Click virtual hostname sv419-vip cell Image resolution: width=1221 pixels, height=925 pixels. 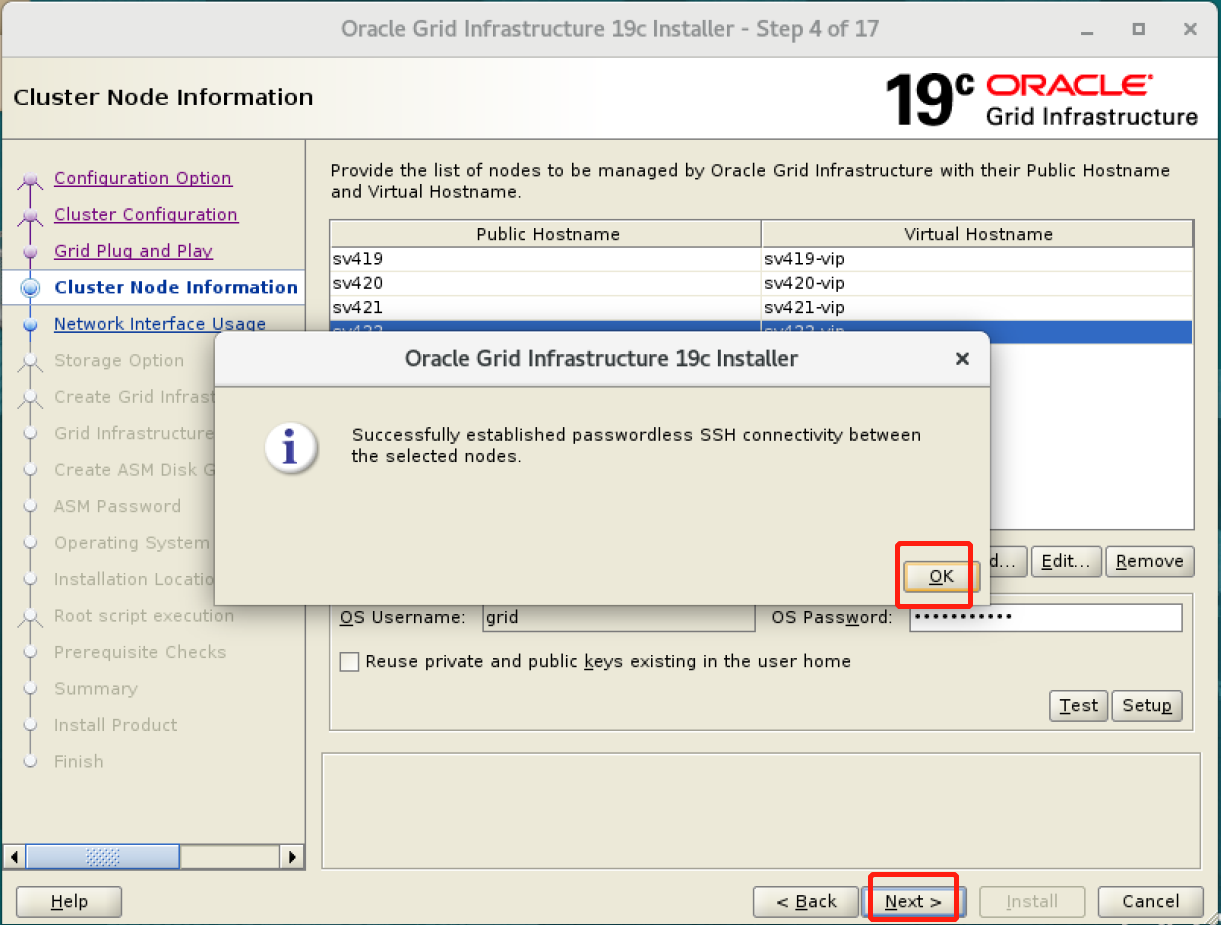(977, 259)
